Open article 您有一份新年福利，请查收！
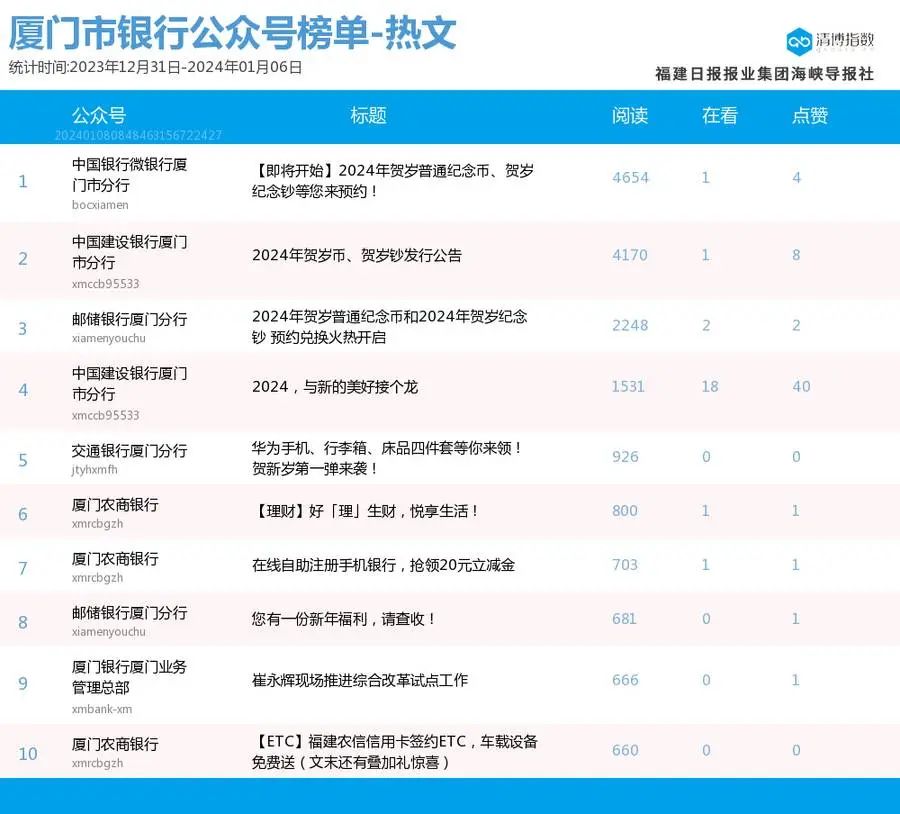Image resolution: width=900 pixels, height=814 pixels. tap(343, 619)
